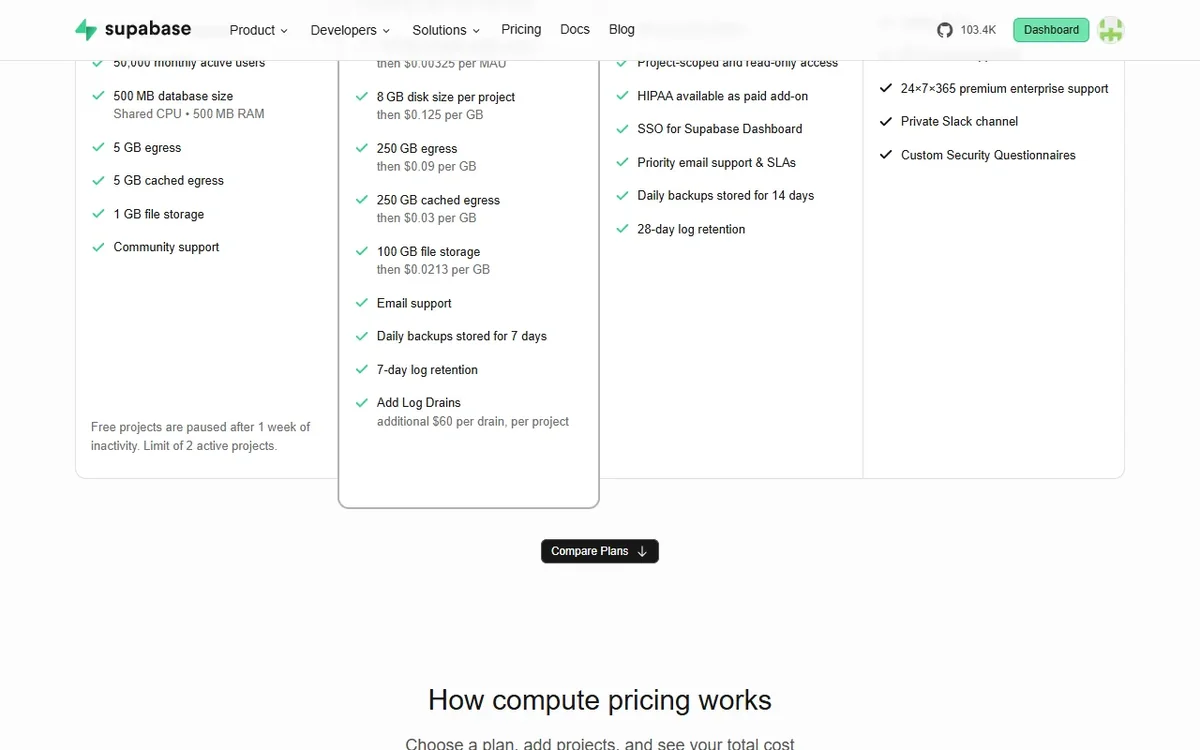Click checkmark beside 250 GB cached egress

(362, 200)
